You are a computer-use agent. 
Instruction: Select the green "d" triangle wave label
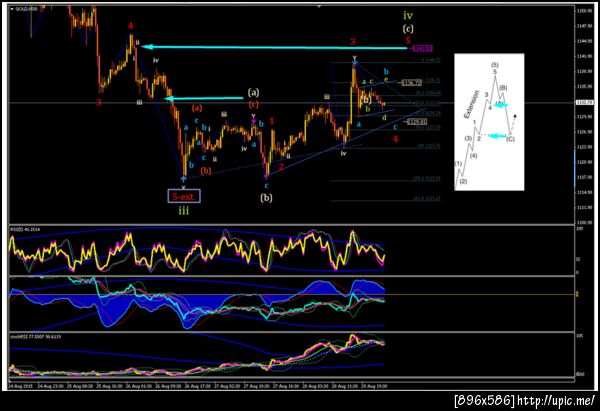tap(385, 118)
